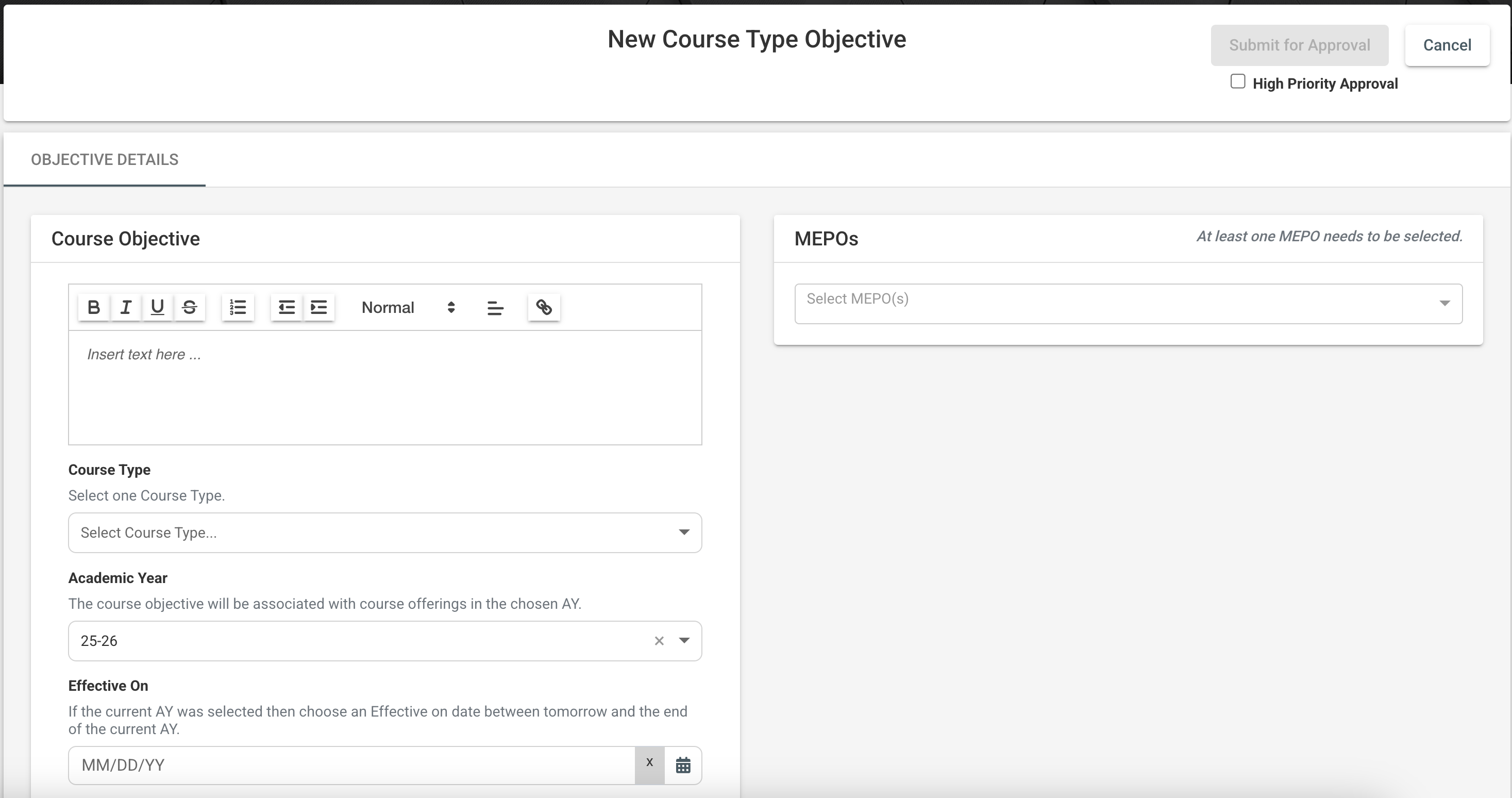Focus the MM/DD/YY date input field
Viewport: 1512px width, 798px height.
pyautogui.click(x=351, y=765)
